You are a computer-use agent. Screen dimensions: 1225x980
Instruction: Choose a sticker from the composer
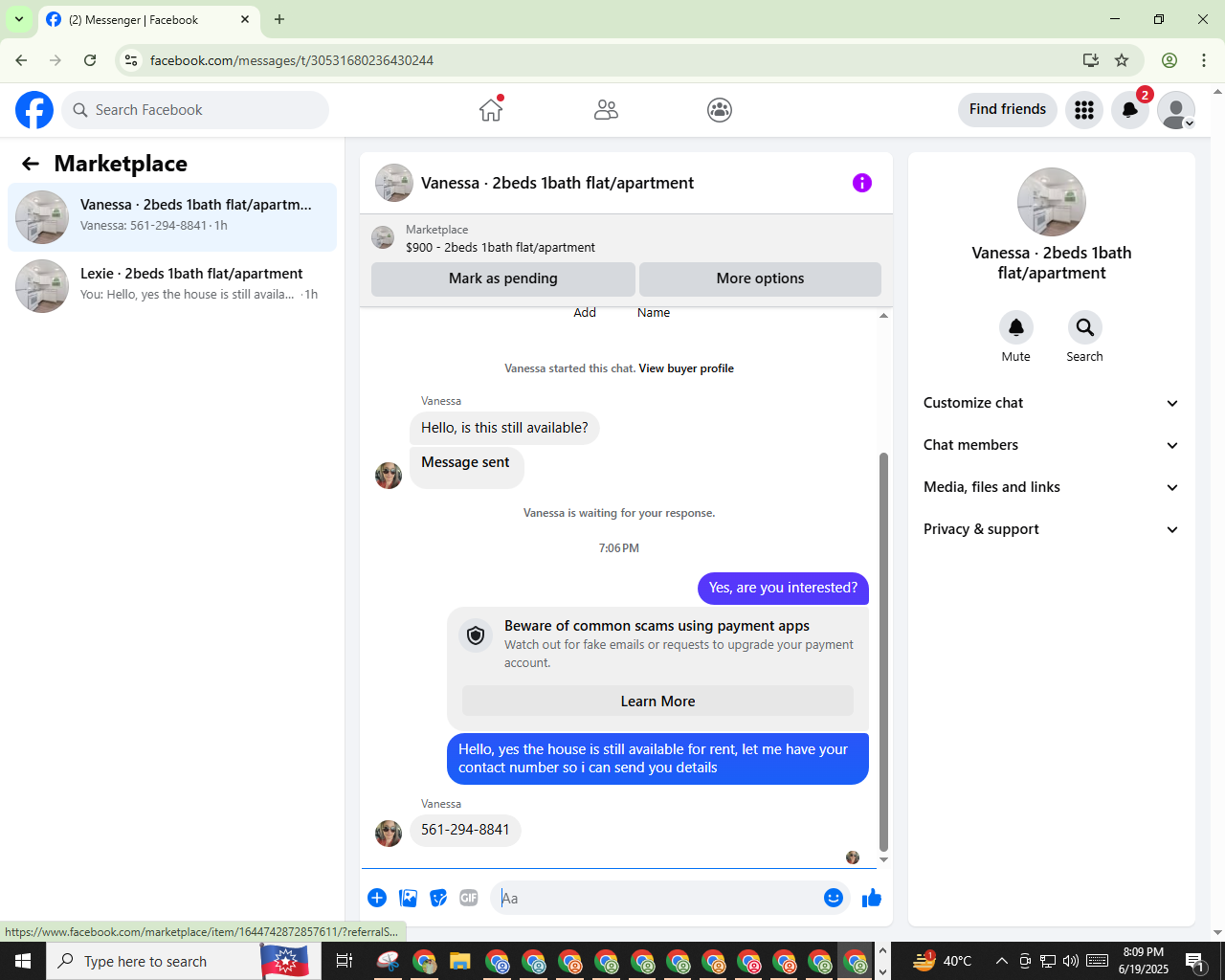[438, 898]
